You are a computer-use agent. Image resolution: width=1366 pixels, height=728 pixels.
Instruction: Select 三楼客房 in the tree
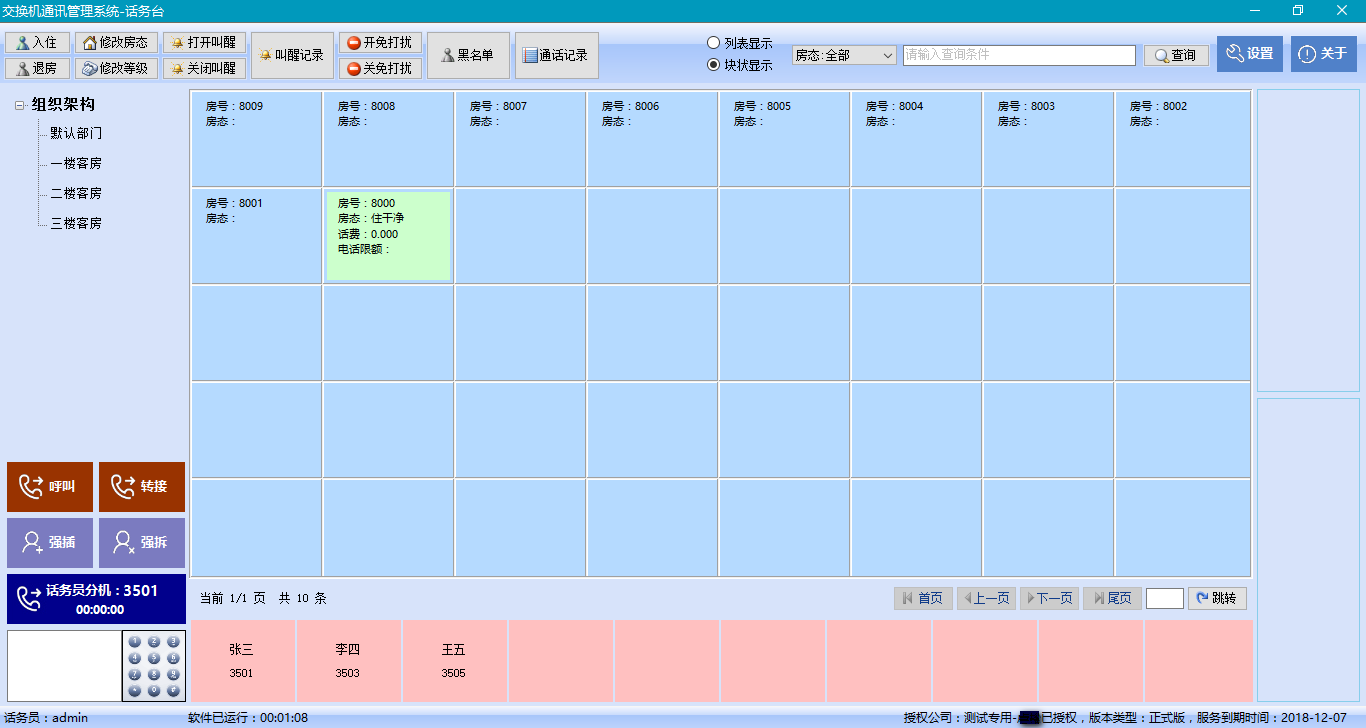76,223
